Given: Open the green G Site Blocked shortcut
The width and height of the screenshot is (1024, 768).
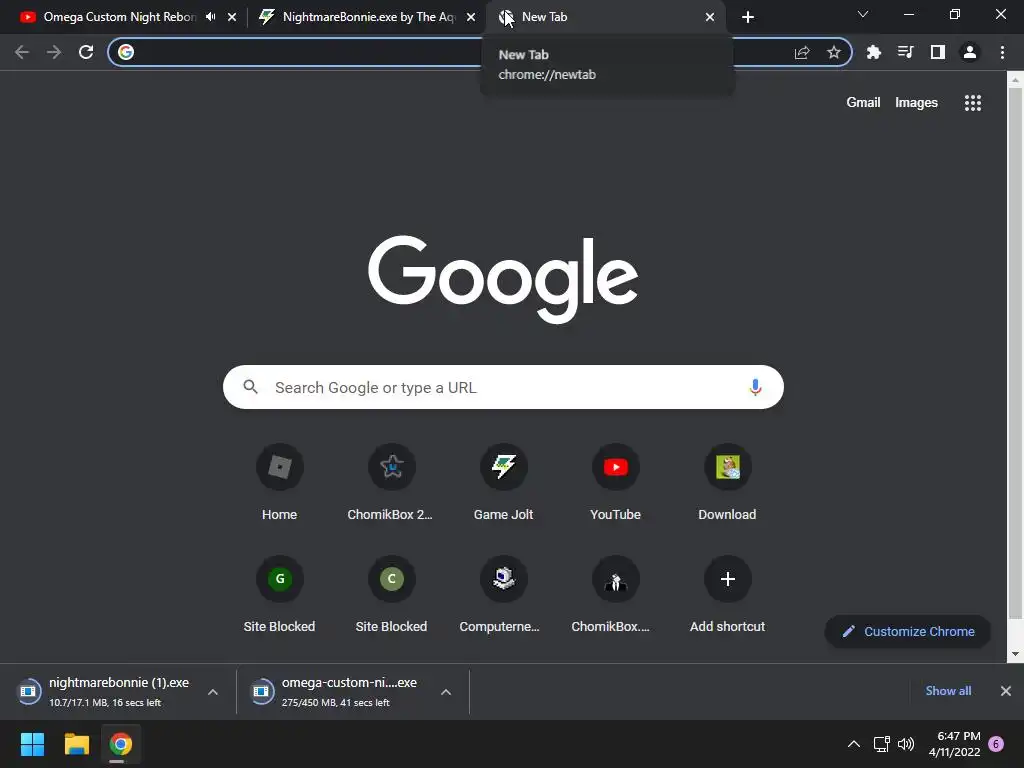Looking at the screenshot, I should coord(280,595).
